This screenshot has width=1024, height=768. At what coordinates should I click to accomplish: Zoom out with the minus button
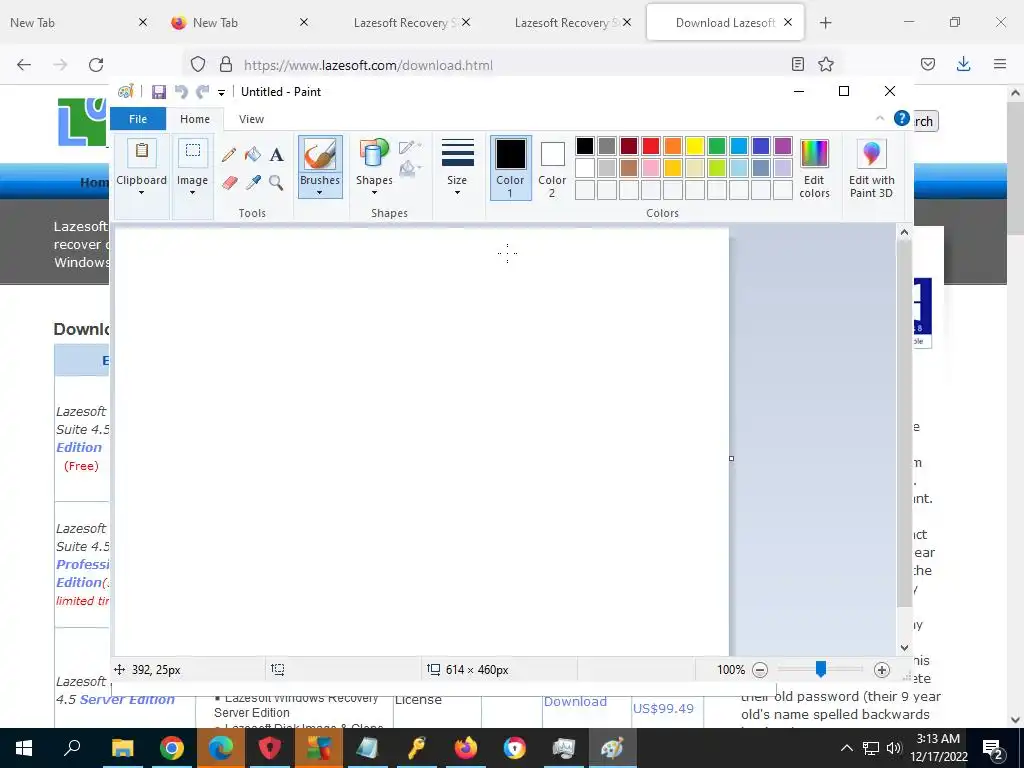(760, 669)
